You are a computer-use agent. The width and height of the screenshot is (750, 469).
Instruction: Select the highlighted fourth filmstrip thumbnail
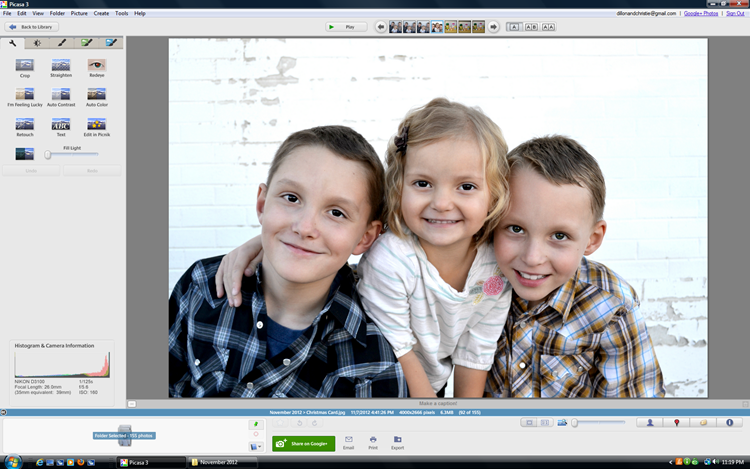(x=437, y=27)
